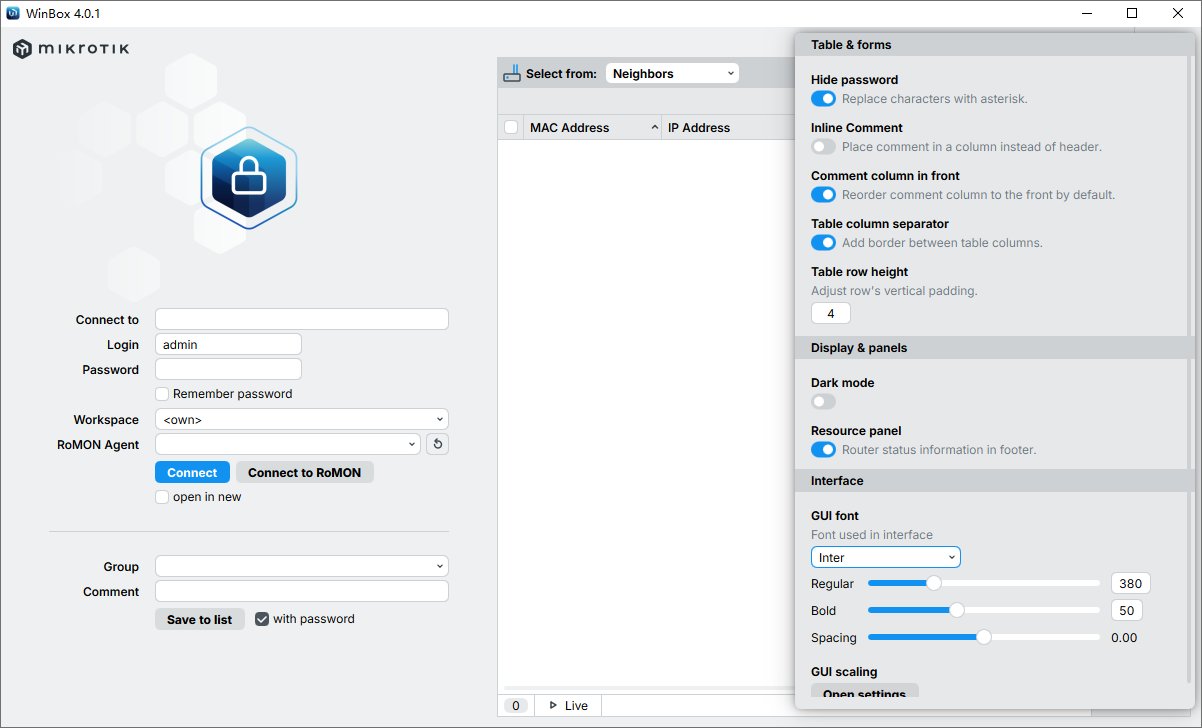Open the Select from Neighbors dropdown
Image resolution: width=1202 pixels, height=728 pixels.
[672, 73]
